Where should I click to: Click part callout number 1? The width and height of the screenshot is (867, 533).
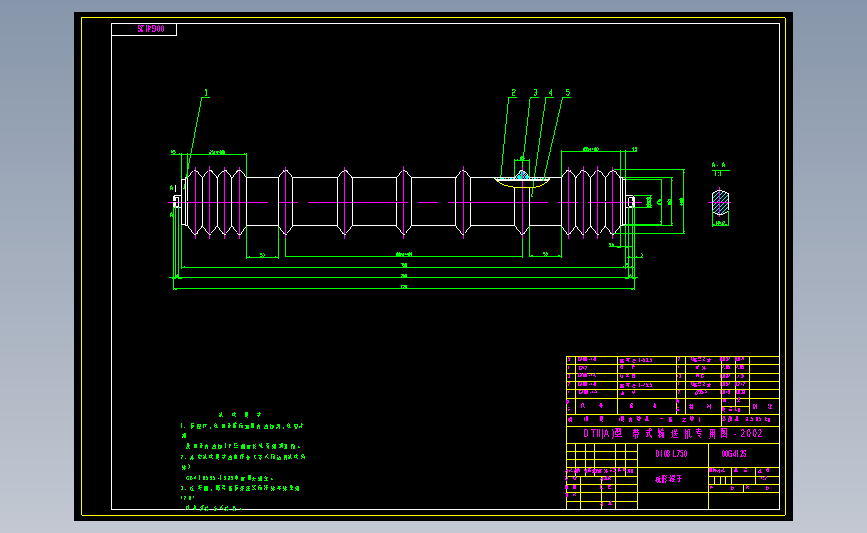click(206, 93)
